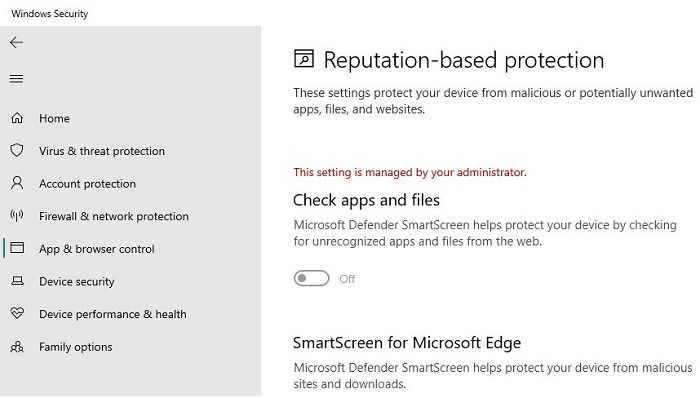Select Home in the sidebar
Viewport: 700px width, 398px height.
pos(54,118)
